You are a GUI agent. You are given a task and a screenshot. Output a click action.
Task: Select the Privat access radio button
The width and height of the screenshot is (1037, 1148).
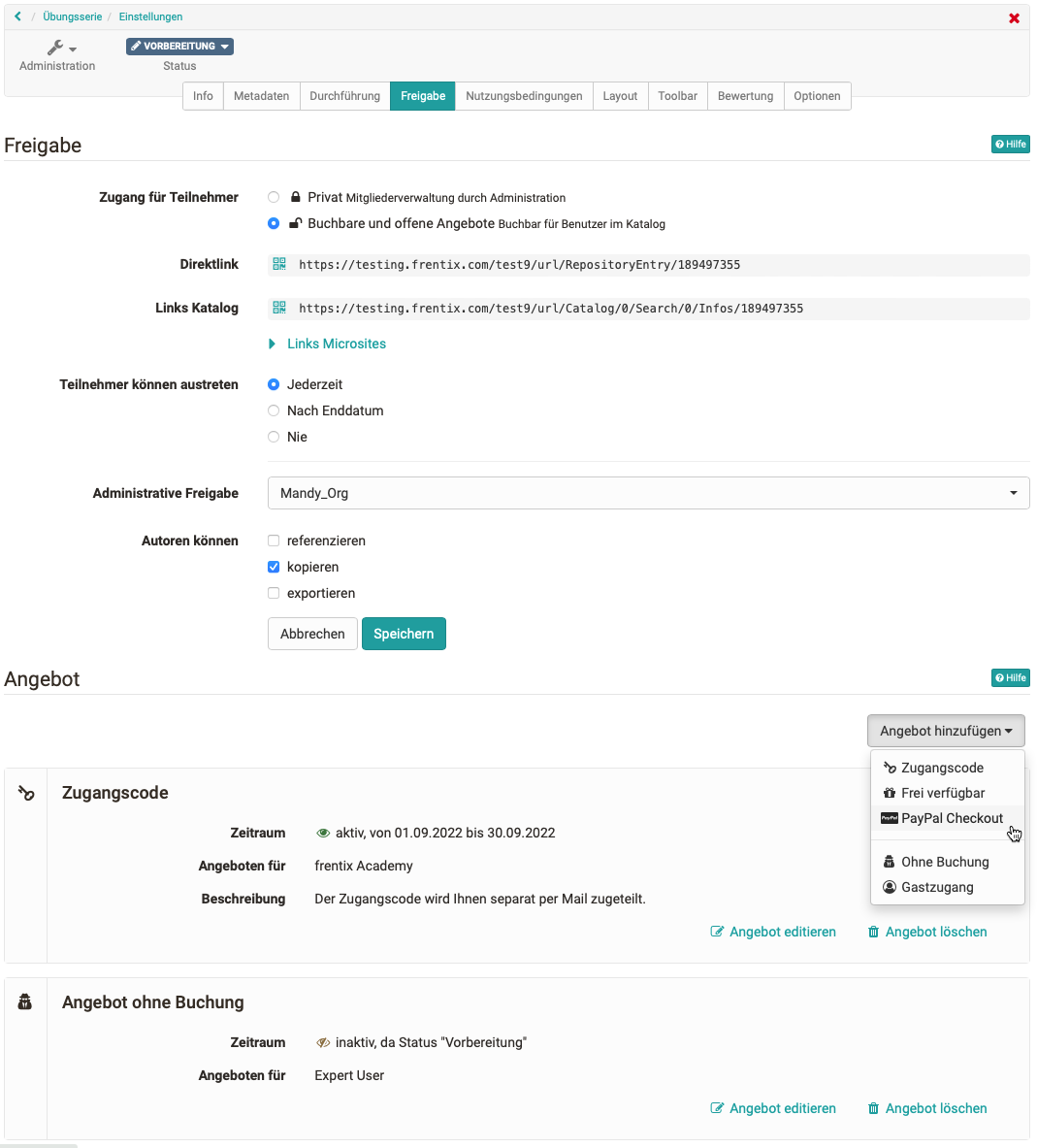coord(274,197)
